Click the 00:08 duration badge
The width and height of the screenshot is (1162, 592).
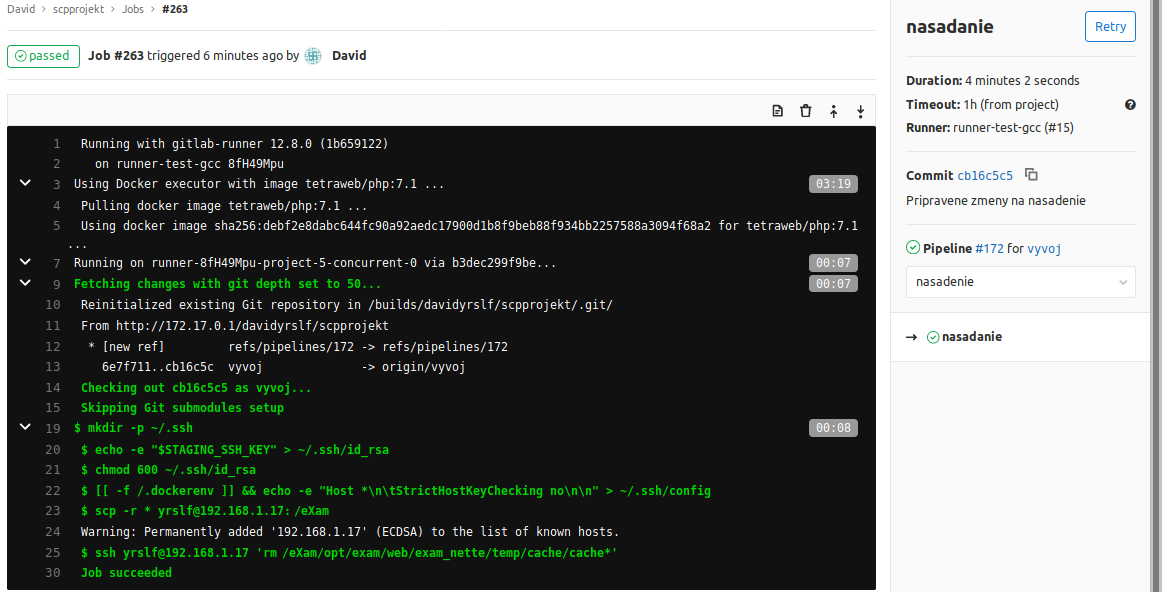point(833,428)
